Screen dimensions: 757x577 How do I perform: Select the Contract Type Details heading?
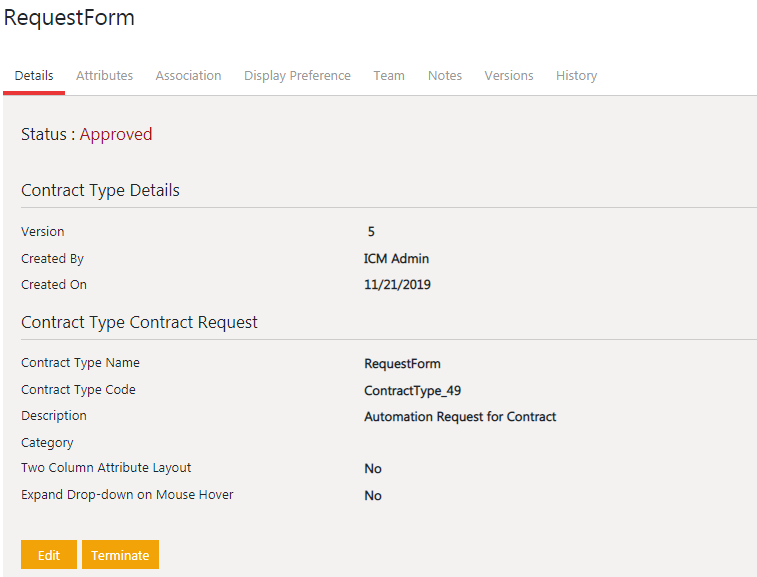pos(100,190)
